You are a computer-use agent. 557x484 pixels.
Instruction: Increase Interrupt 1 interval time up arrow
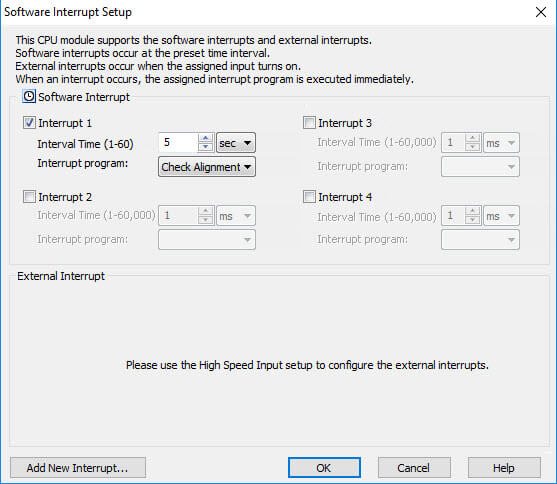point(205,138)
